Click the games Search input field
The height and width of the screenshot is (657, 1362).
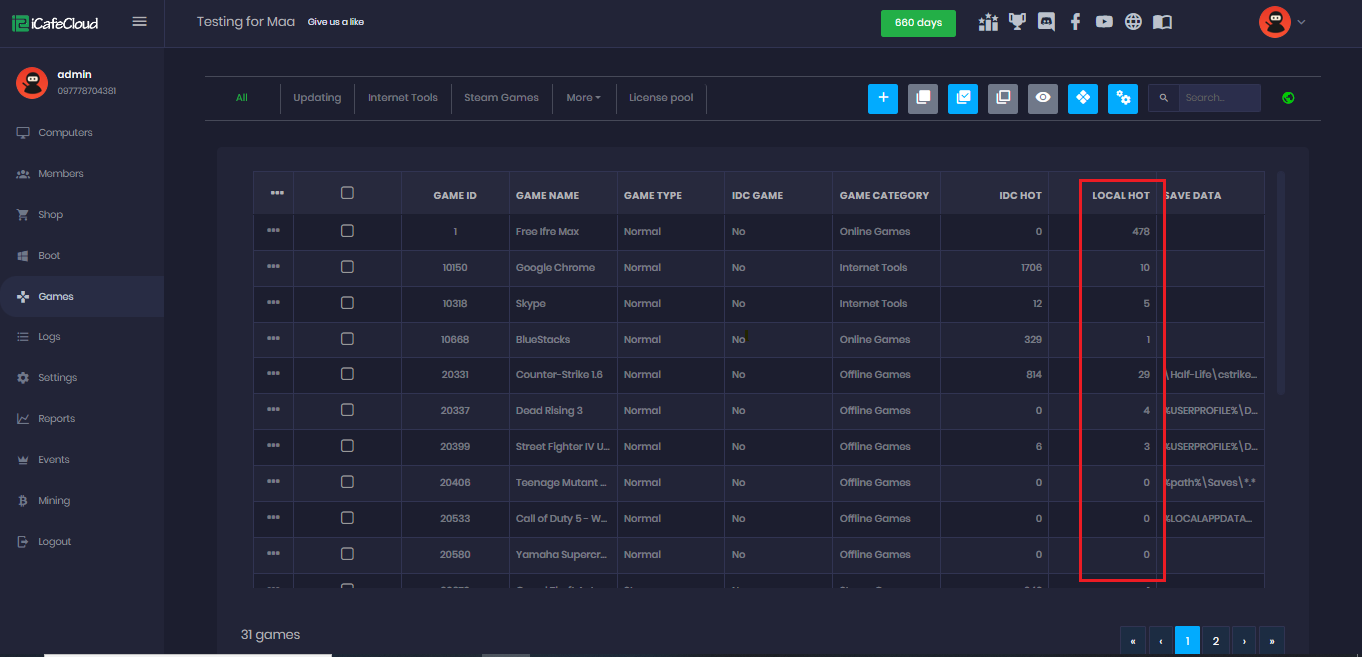[1218, 98]
